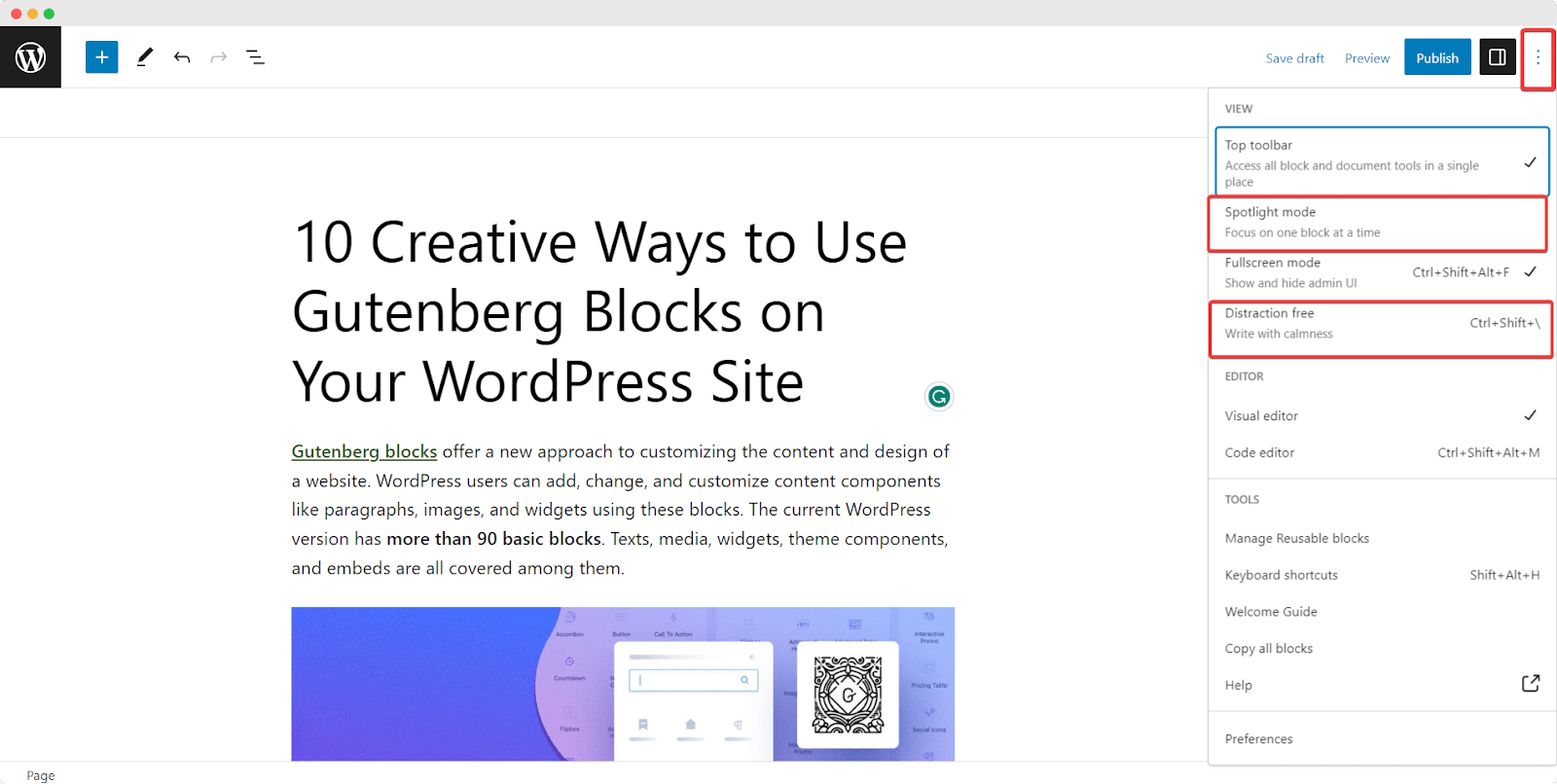Select Visual editor
Screen dimensions: 1557x784
[1382, 415]
